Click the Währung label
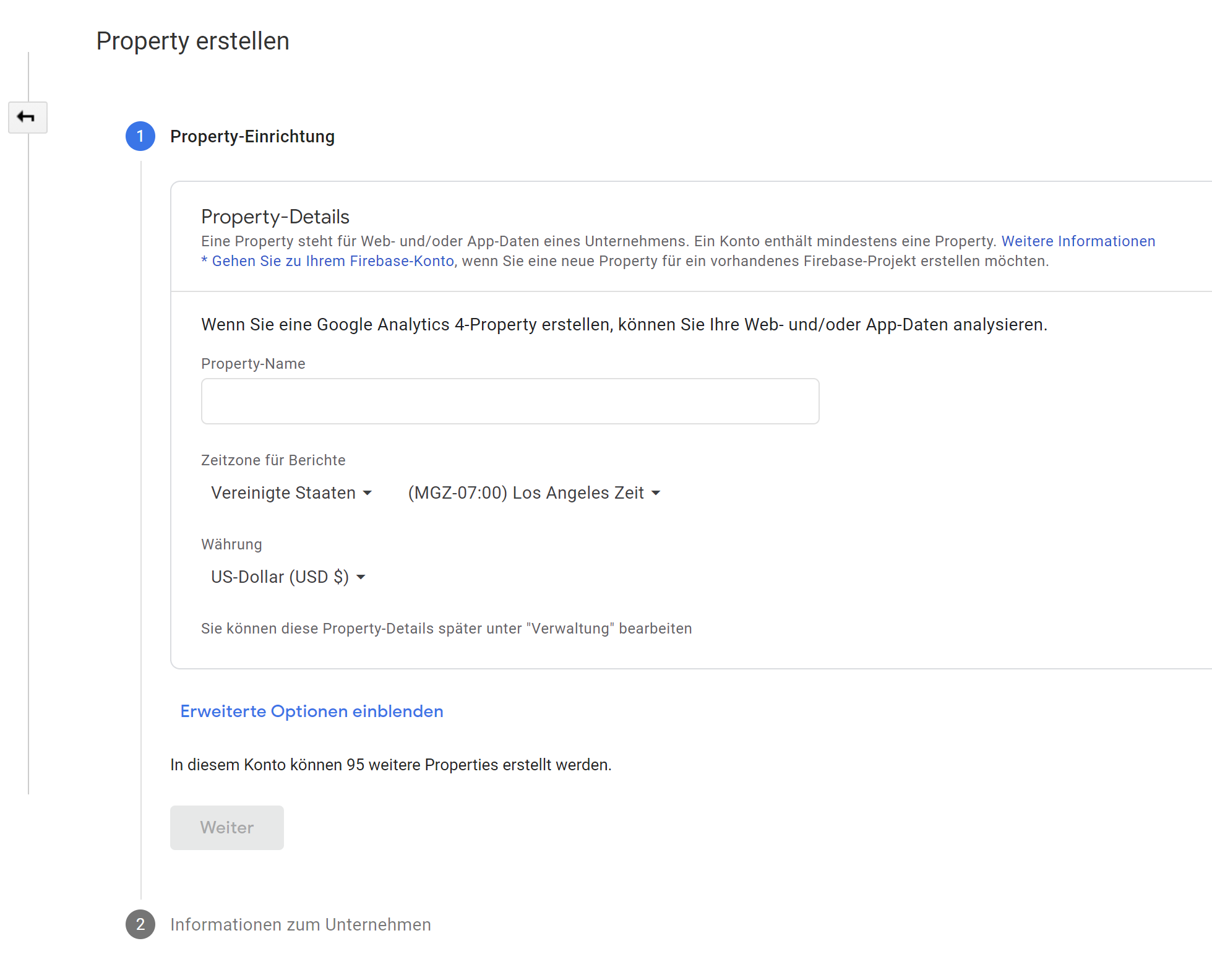 (x=231, y=544)
